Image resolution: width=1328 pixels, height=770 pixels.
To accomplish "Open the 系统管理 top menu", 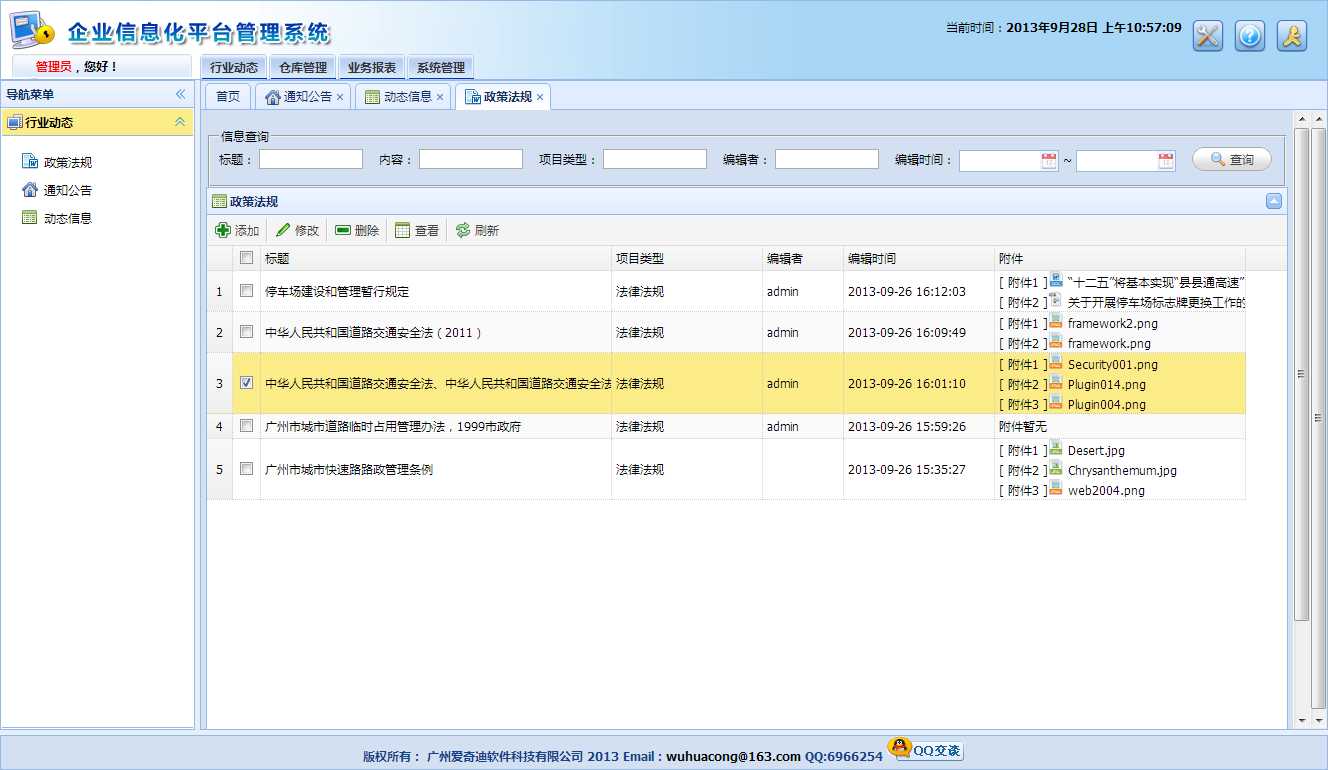I will (x=441, y=68).
